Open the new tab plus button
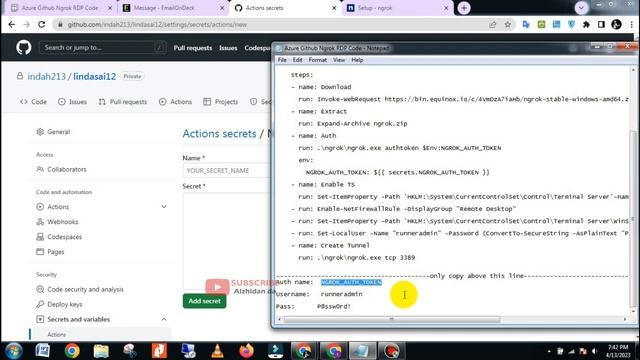Image resolution: width=640 pixels, height=360 pixels. [x=464, y=8]
